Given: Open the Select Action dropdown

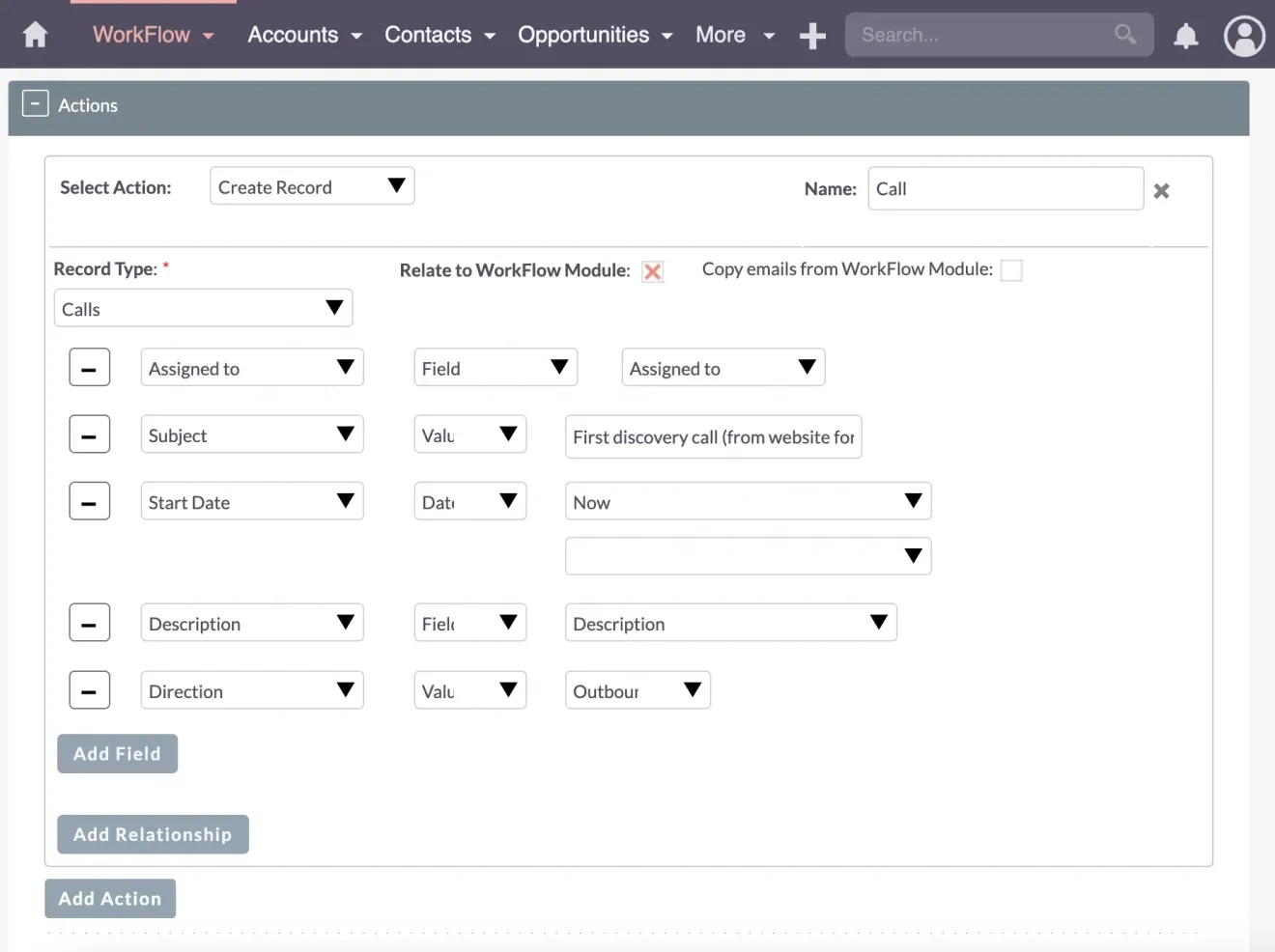Looking at the screenshot, I should coord(311,185).
